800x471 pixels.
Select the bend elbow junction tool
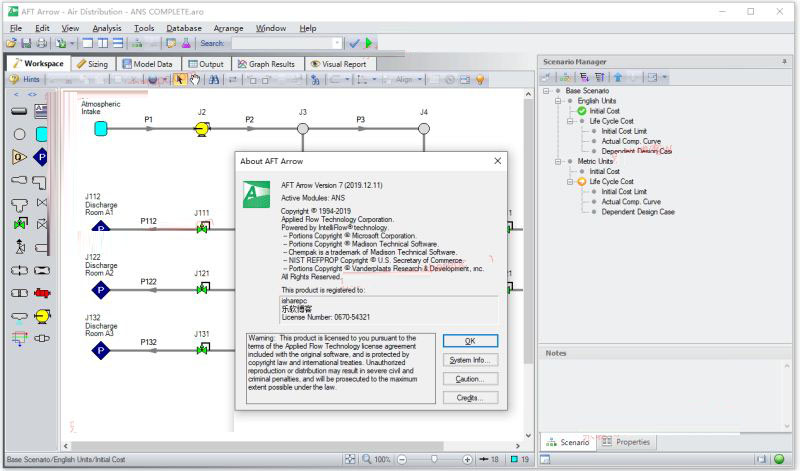tap(40, 182)
